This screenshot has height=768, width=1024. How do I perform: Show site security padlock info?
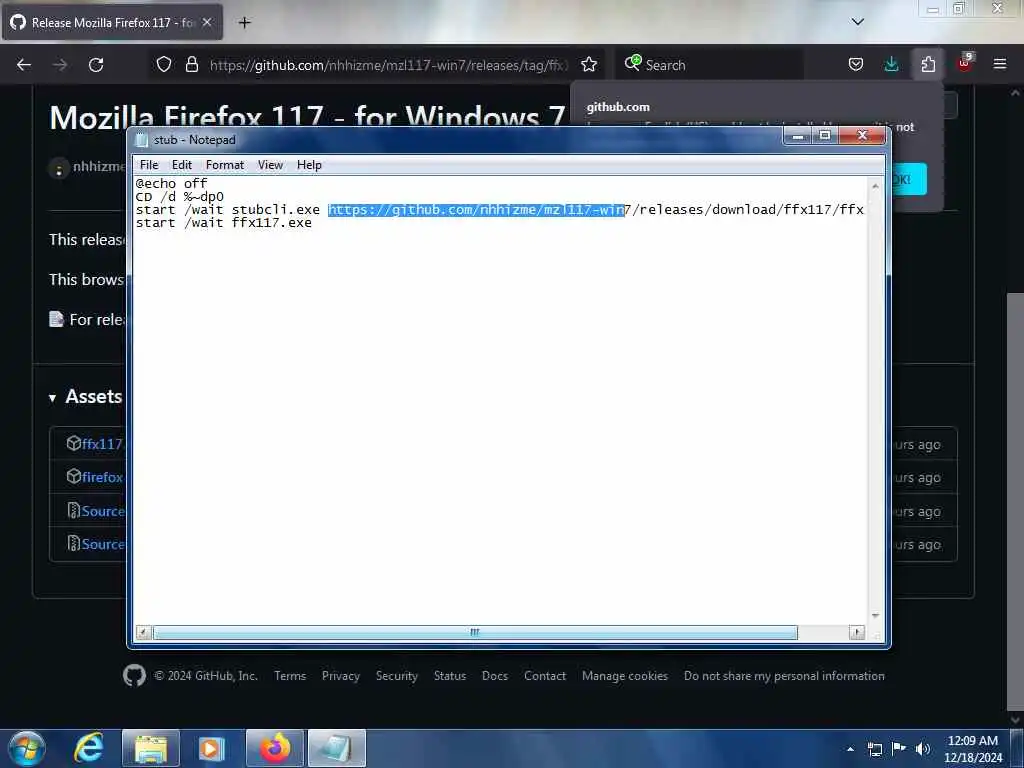tap(191, 65)
